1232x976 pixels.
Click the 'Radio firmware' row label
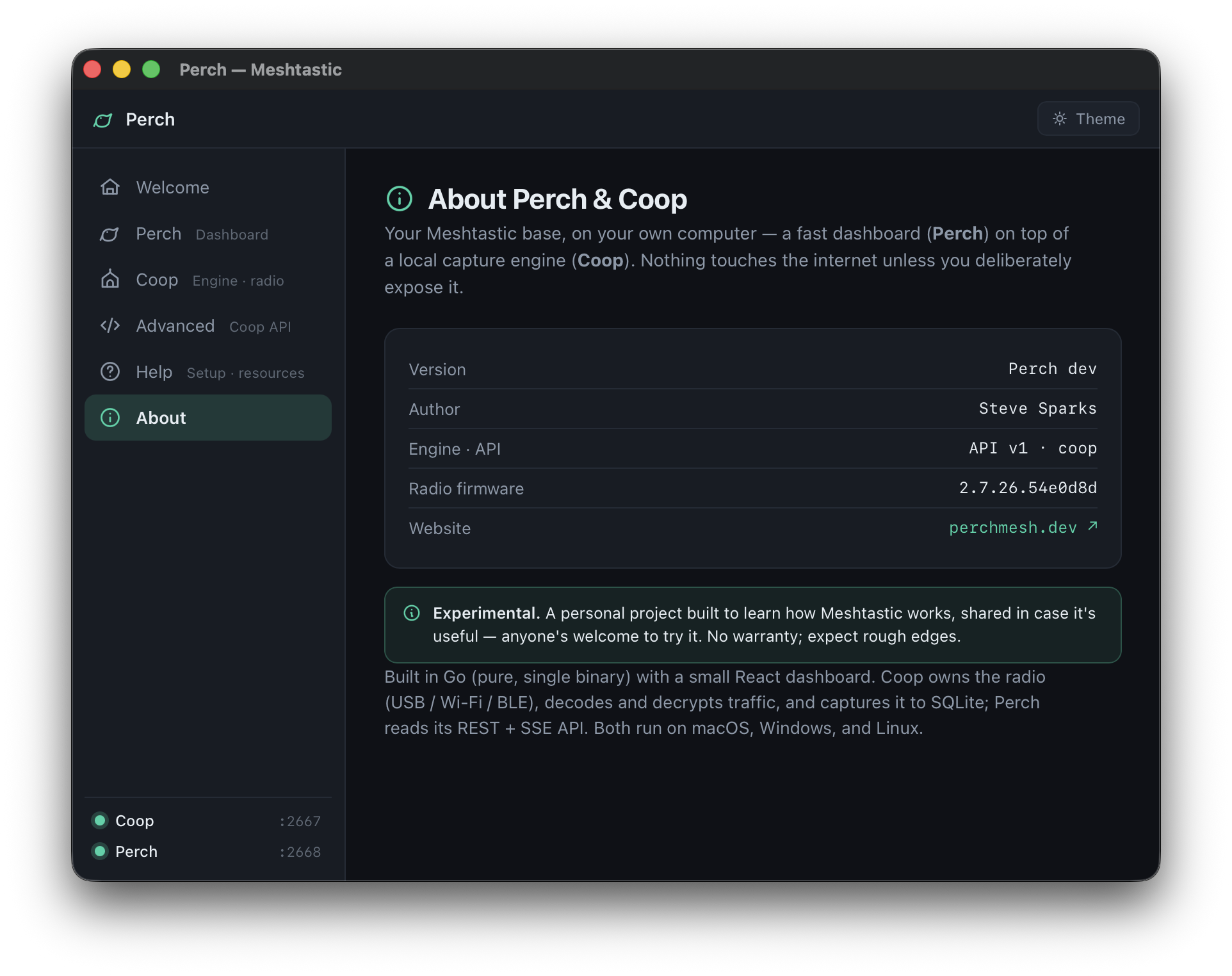click(466, 489)
